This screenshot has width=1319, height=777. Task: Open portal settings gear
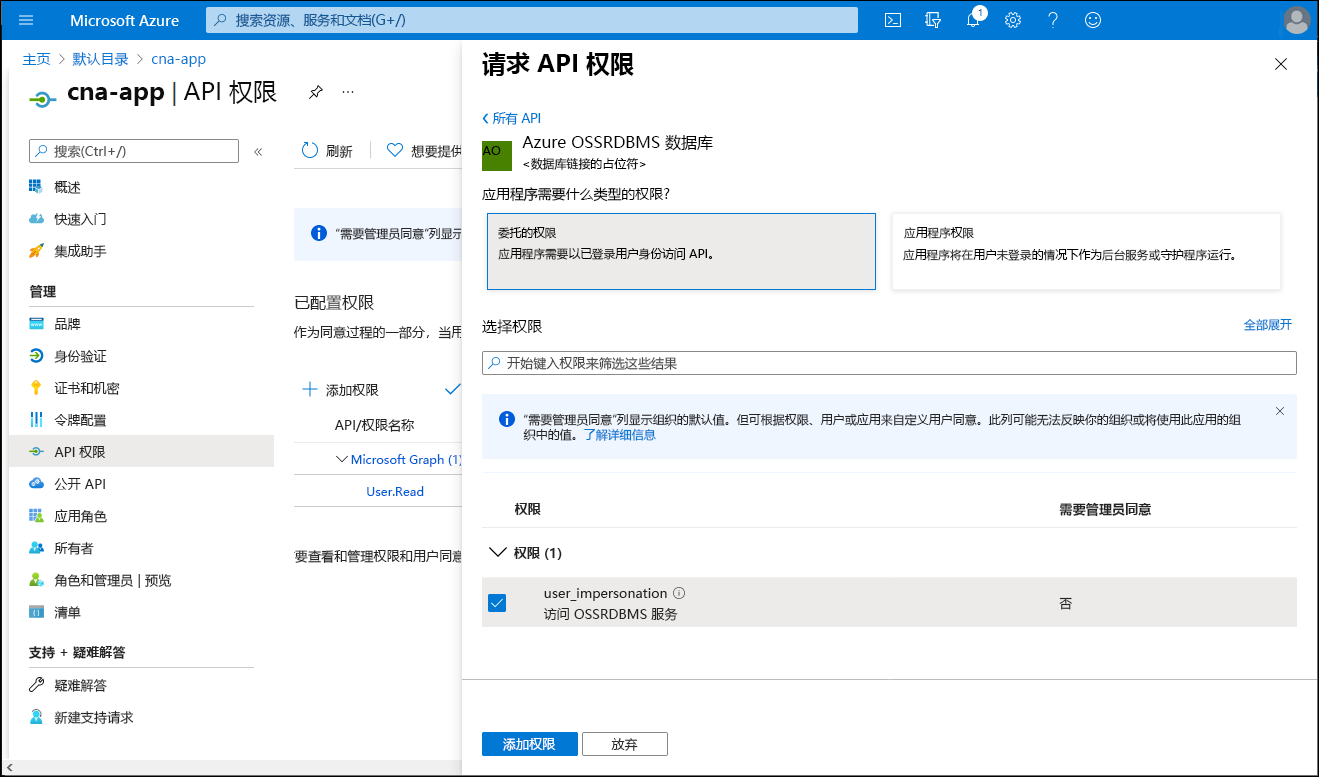[1013, 20]
